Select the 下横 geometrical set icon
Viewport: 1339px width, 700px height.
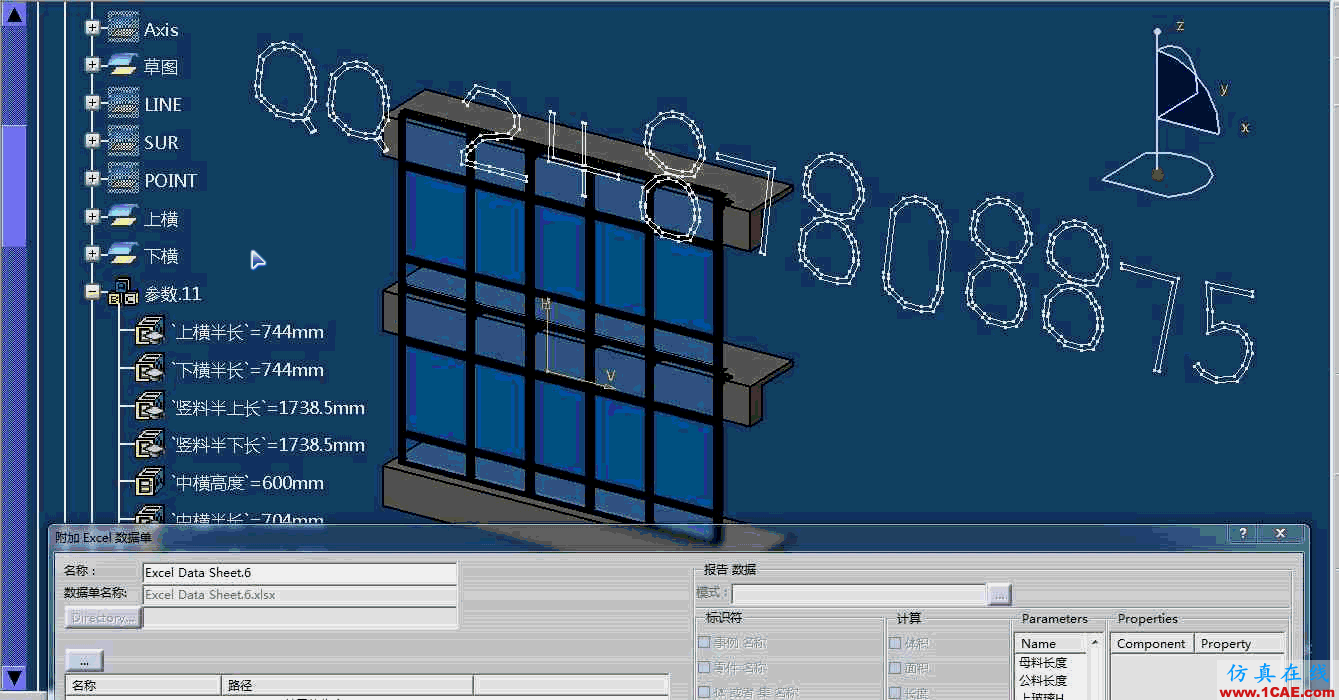click(123, 255)
